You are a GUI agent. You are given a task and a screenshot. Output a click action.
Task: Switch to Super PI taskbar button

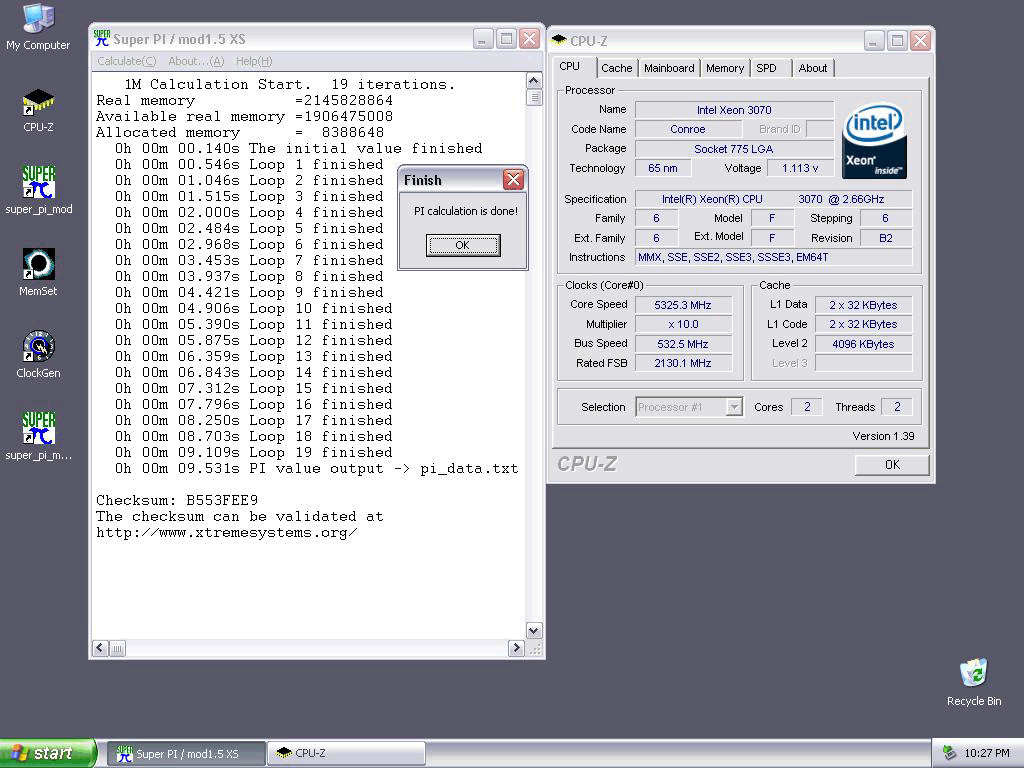(186, 754)
